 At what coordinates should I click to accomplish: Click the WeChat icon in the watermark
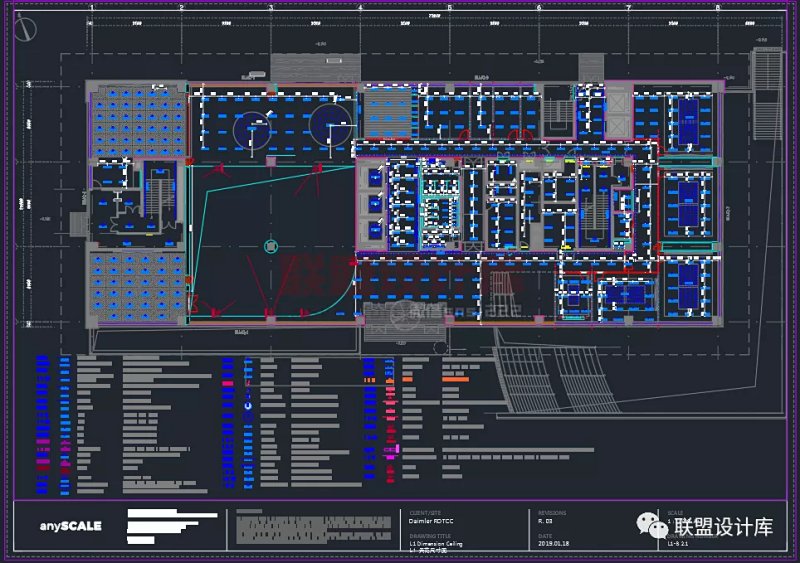tap(655, 526)
